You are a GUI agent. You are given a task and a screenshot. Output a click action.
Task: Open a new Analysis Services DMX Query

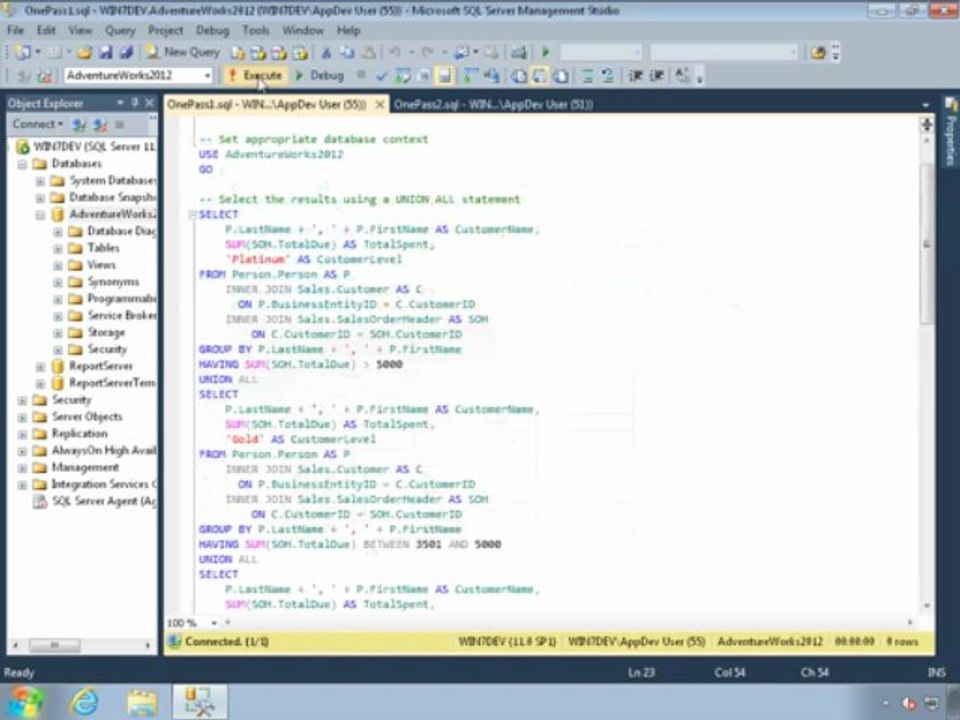[x=279, y=53]
